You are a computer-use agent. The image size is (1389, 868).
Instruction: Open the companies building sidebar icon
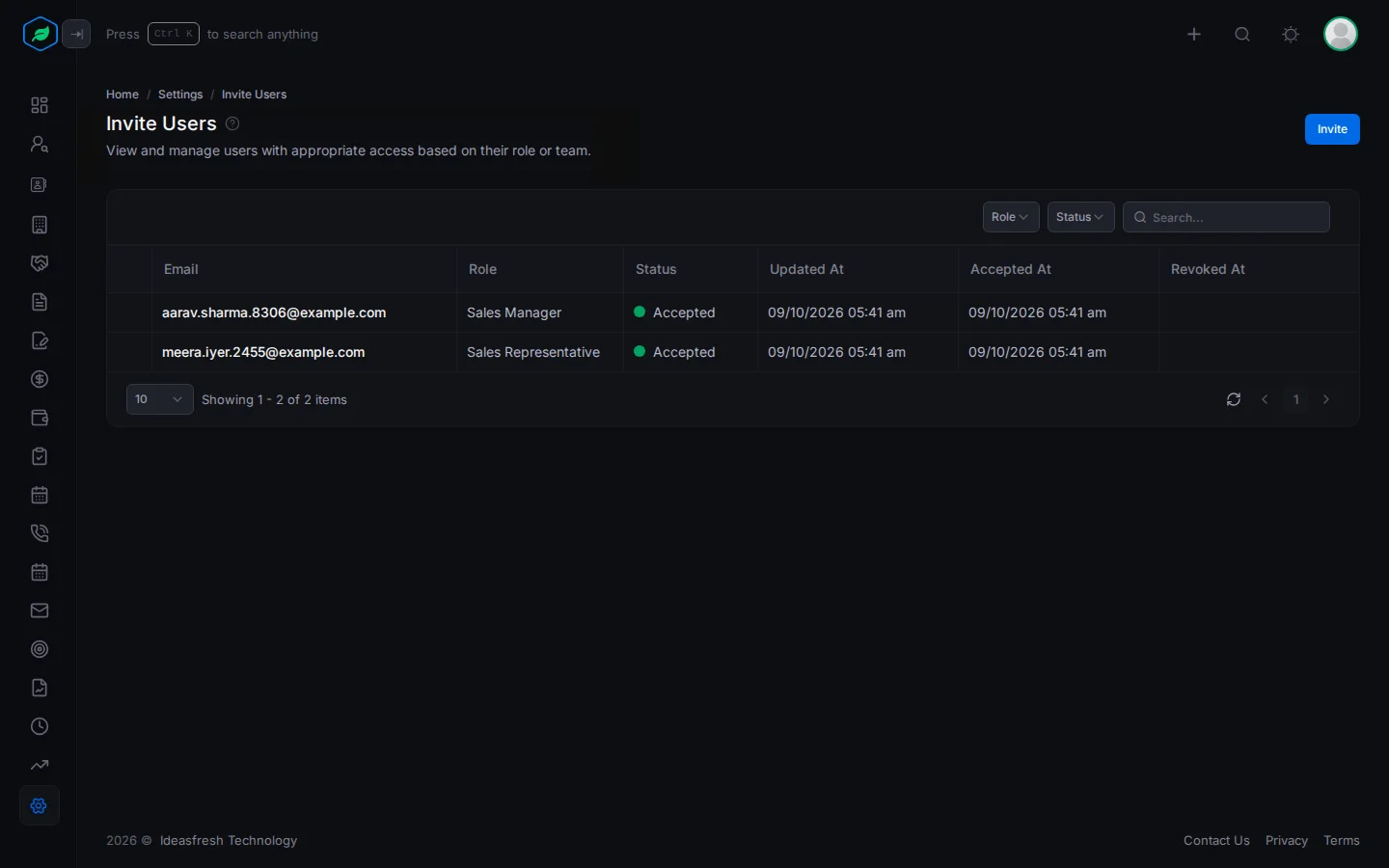click(40, 225)
